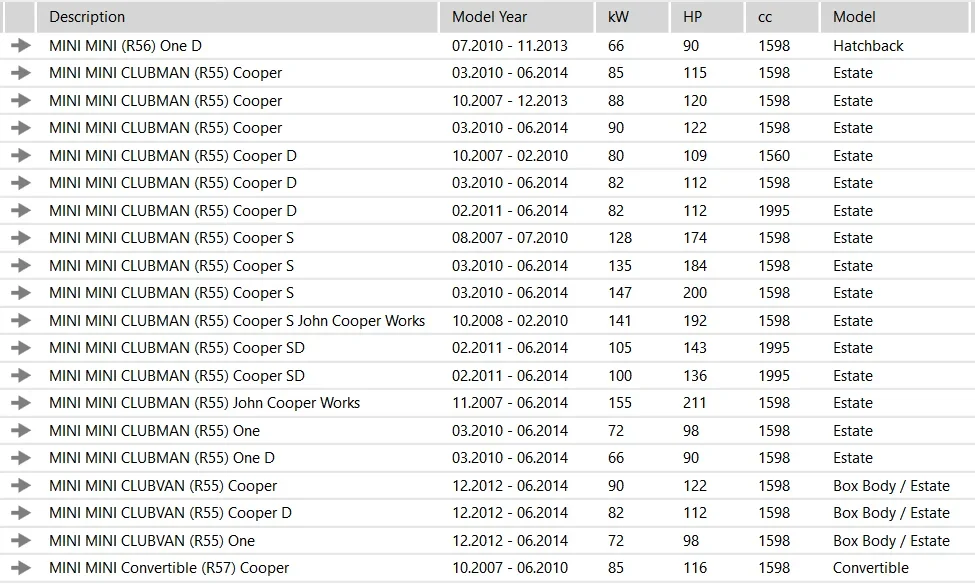Select the 'MINI MINI CLUBMAN (R55) One' description
The width and height of the screenshot is (975, 584).
pyautogui.click(x=154, y=430)
